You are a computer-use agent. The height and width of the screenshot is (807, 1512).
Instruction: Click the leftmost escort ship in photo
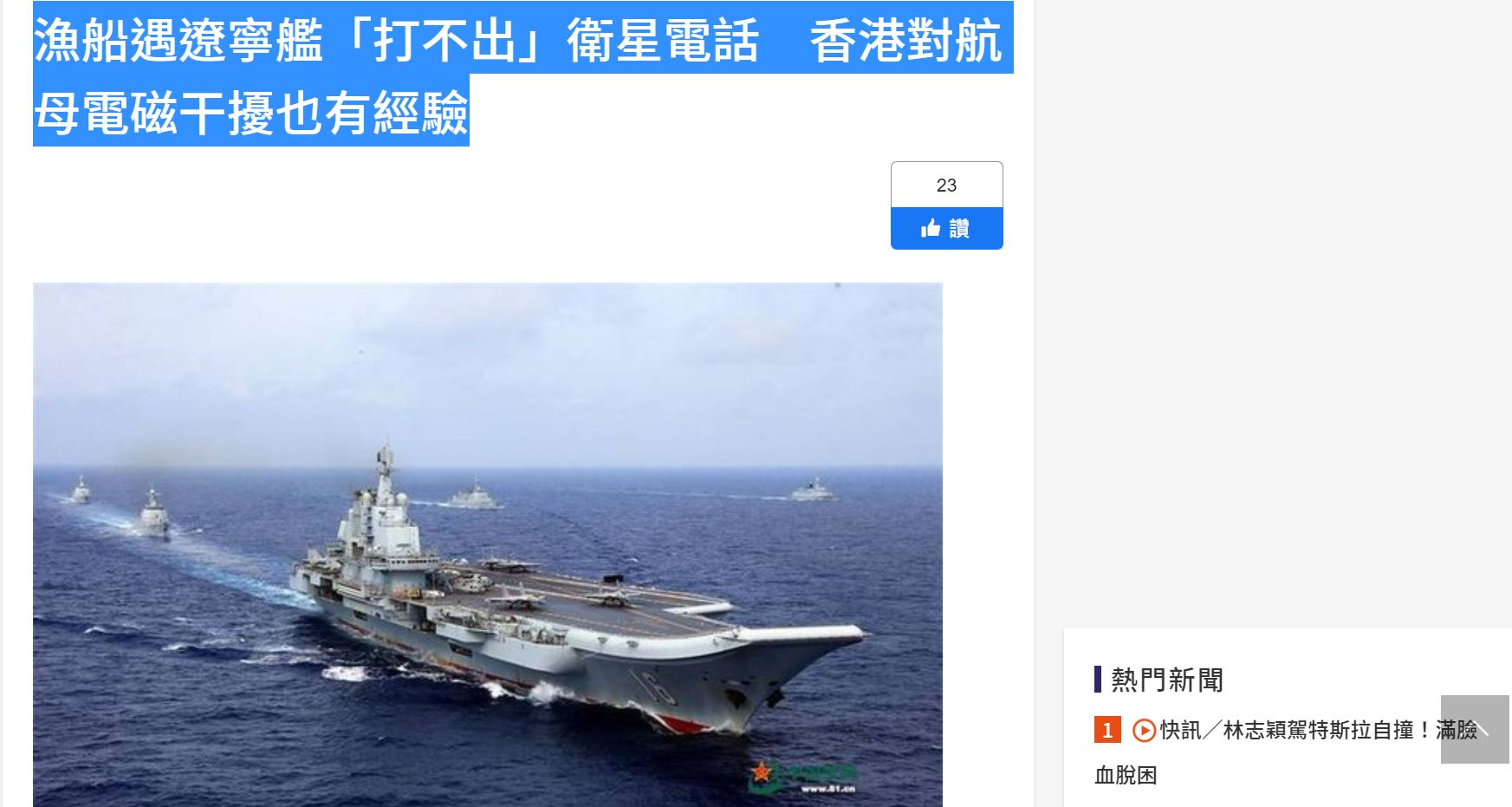[x=81, y=490]
